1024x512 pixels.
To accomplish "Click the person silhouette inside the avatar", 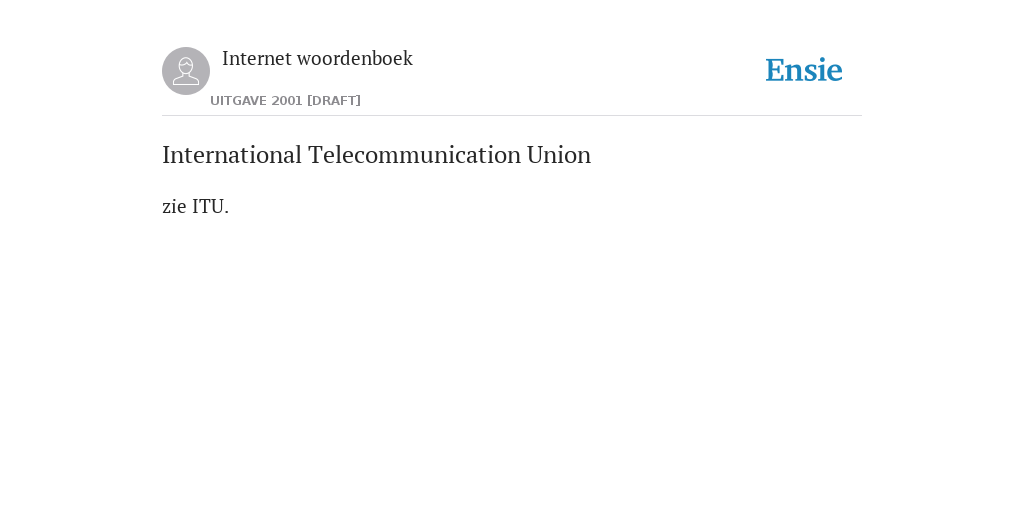I will pyautogui.click(x=186, y=71).
